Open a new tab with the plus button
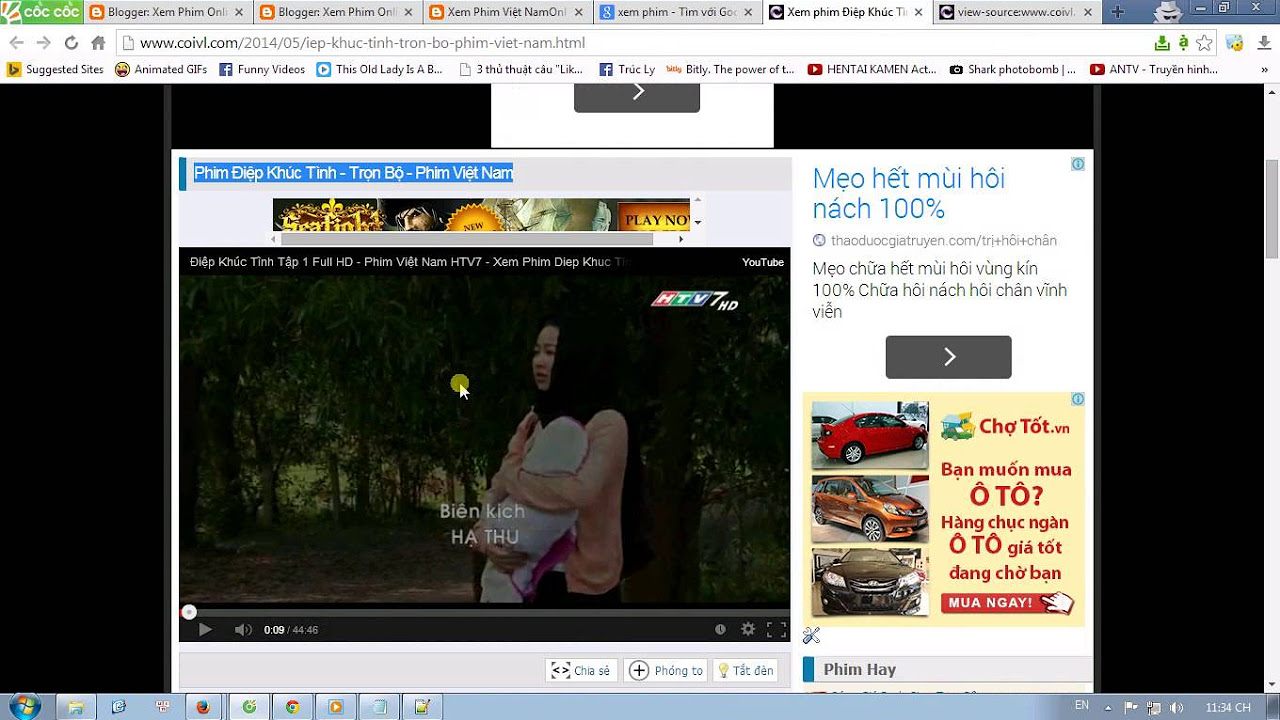This screenshot has width=1280, height=720. (x=1118, y=12)
